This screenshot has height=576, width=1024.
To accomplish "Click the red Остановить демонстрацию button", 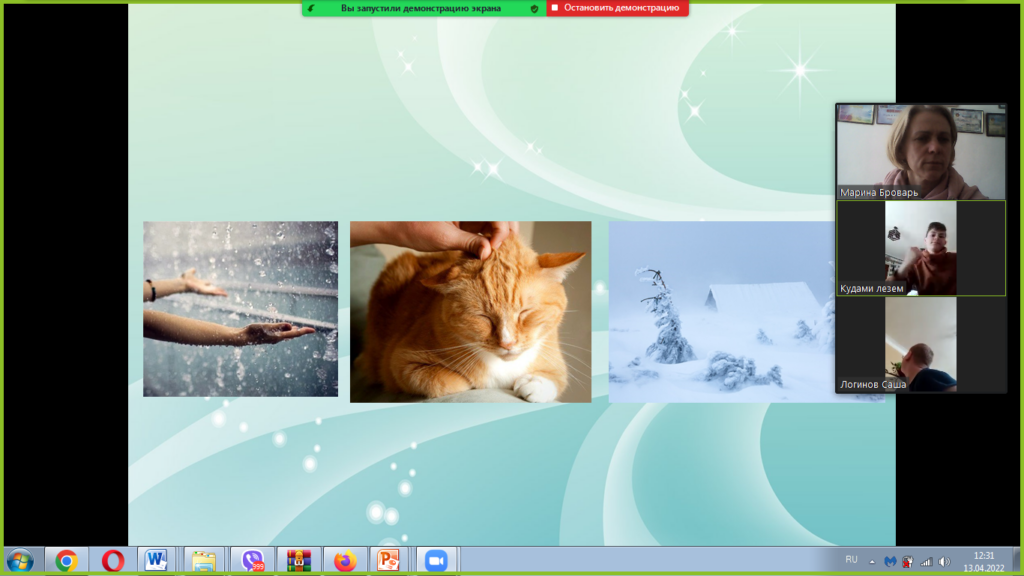I will point(617,8).
